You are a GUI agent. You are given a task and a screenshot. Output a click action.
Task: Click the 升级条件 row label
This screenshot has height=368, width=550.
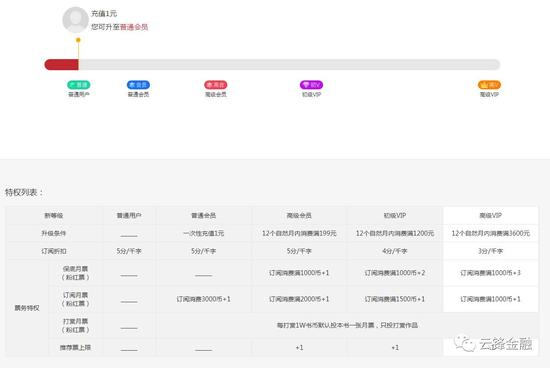point(54,233)
